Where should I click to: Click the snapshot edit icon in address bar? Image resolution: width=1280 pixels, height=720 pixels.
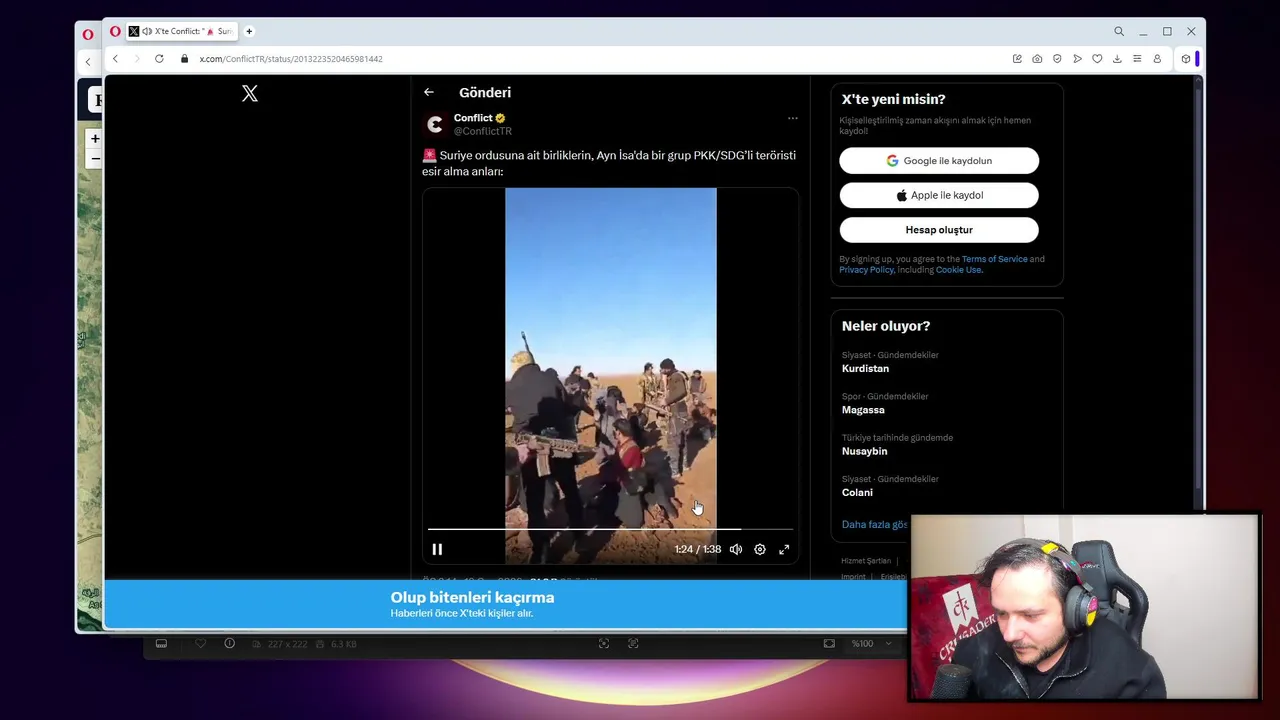pyautogui.click(x=1017, y=59)
